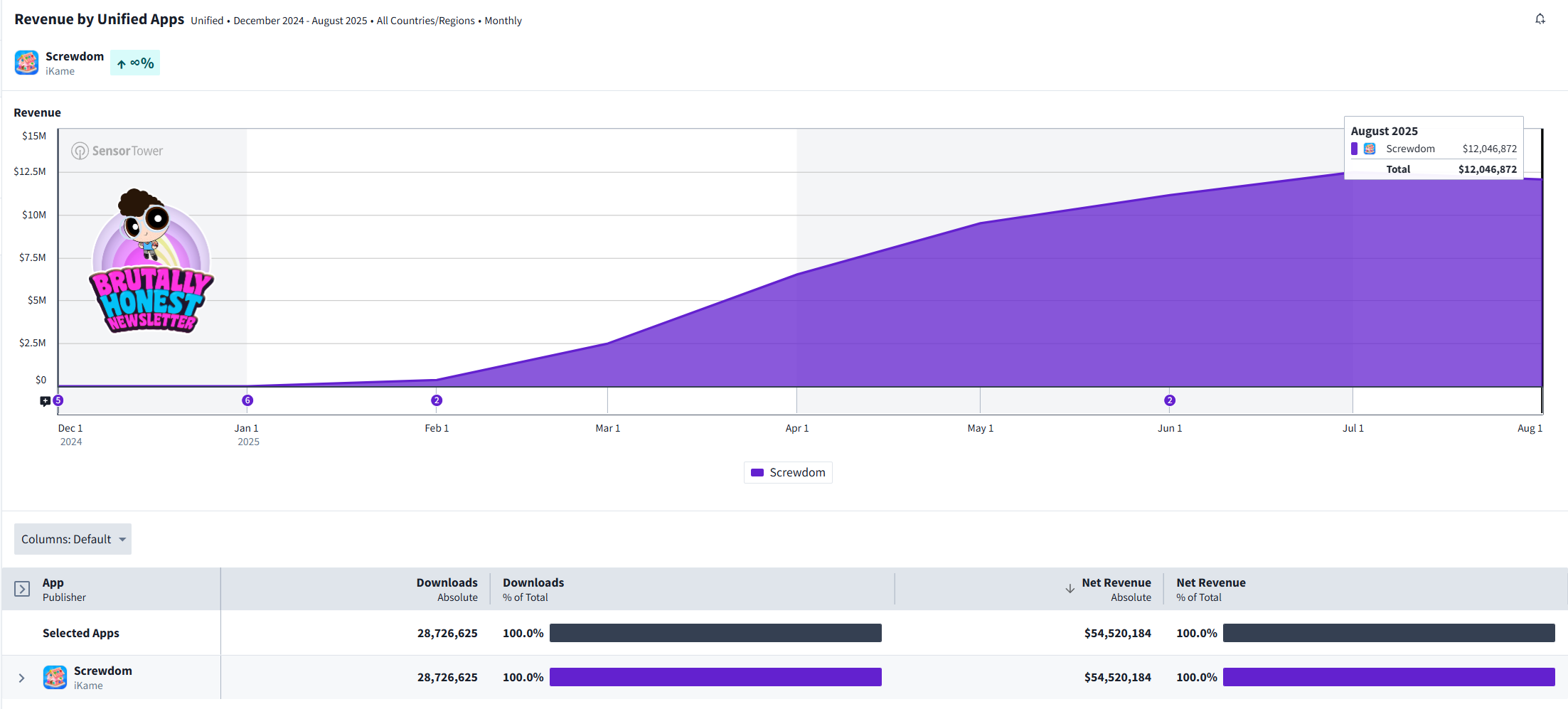Image resolution: width=1568 pixels, height=709 pixels.
Task: Open annotation marker 2 at Jun 1
Action: tap(1170, 400)
